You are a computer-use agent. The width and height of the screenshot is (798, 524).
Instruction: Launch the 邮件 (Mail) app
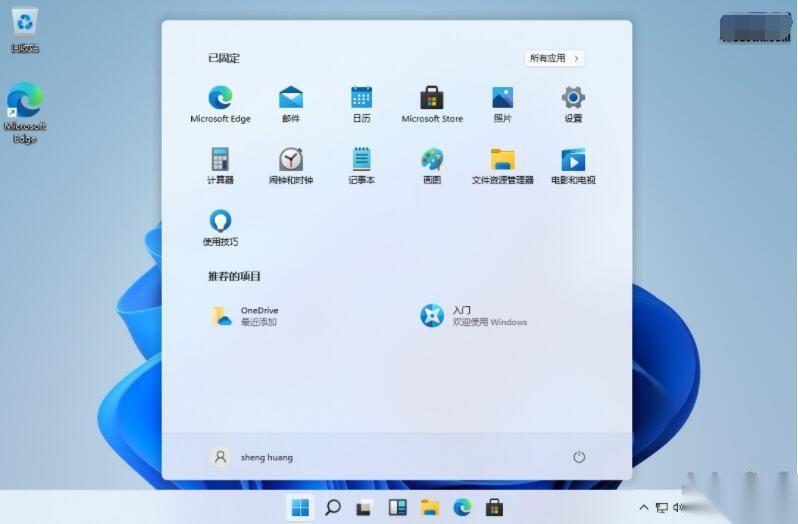[x=291, y=98]
